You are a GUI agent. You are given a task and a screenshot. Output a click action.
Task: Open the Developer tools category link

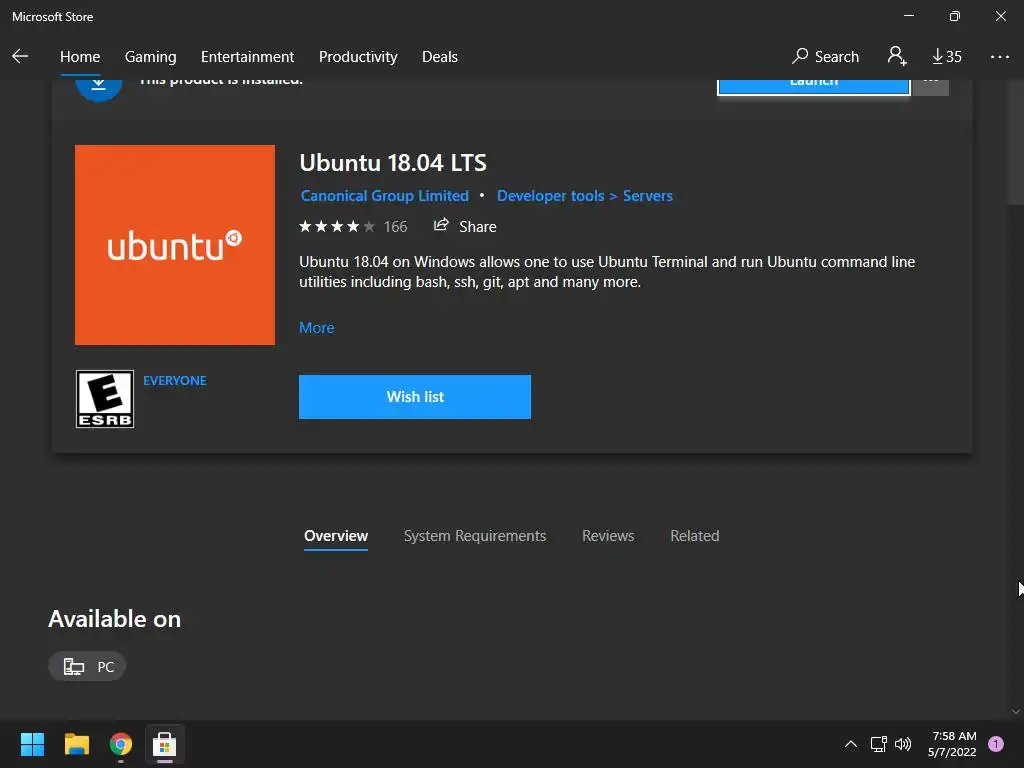point(551,196)
